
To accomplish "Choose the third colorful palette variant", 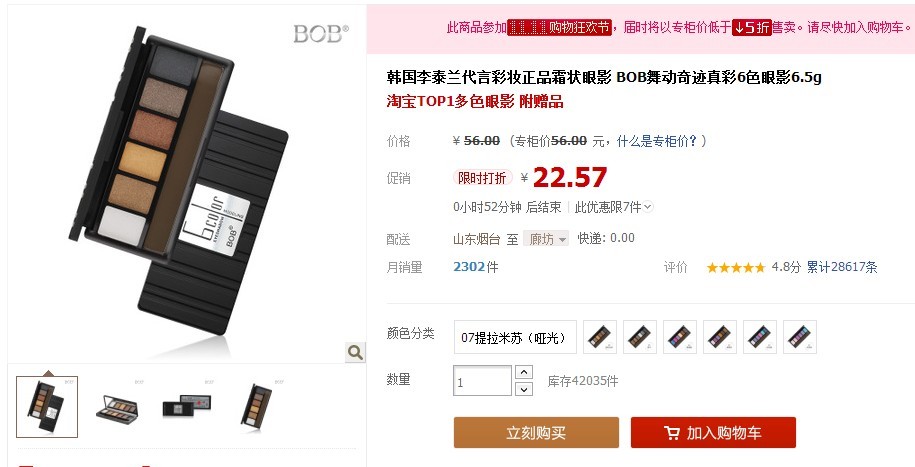I will (x=680, y=337).
